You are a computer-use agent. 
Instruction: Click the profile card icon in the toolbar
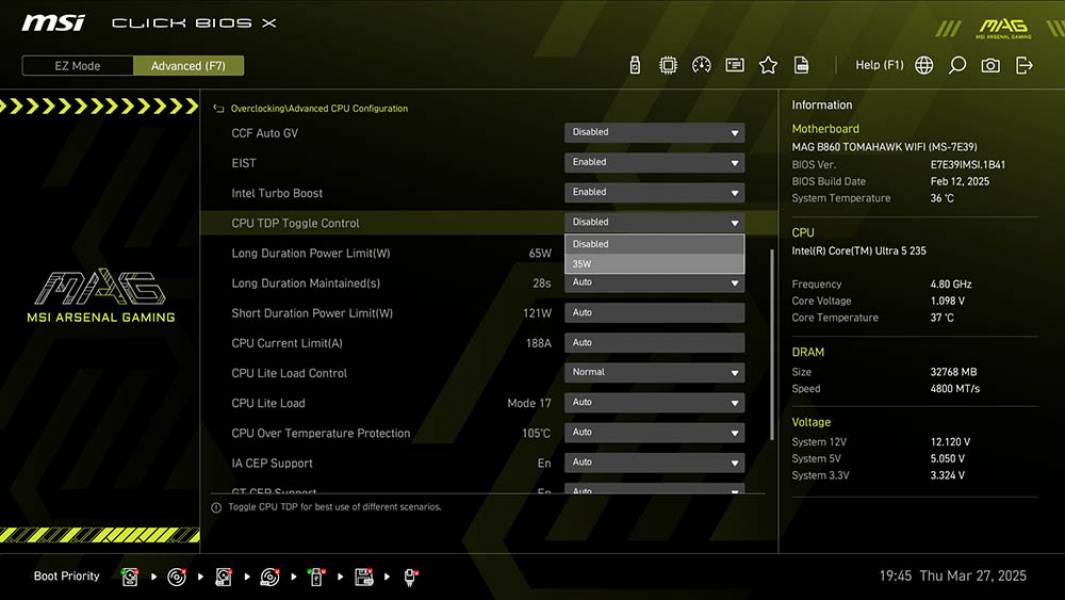[x=734, y=65]
